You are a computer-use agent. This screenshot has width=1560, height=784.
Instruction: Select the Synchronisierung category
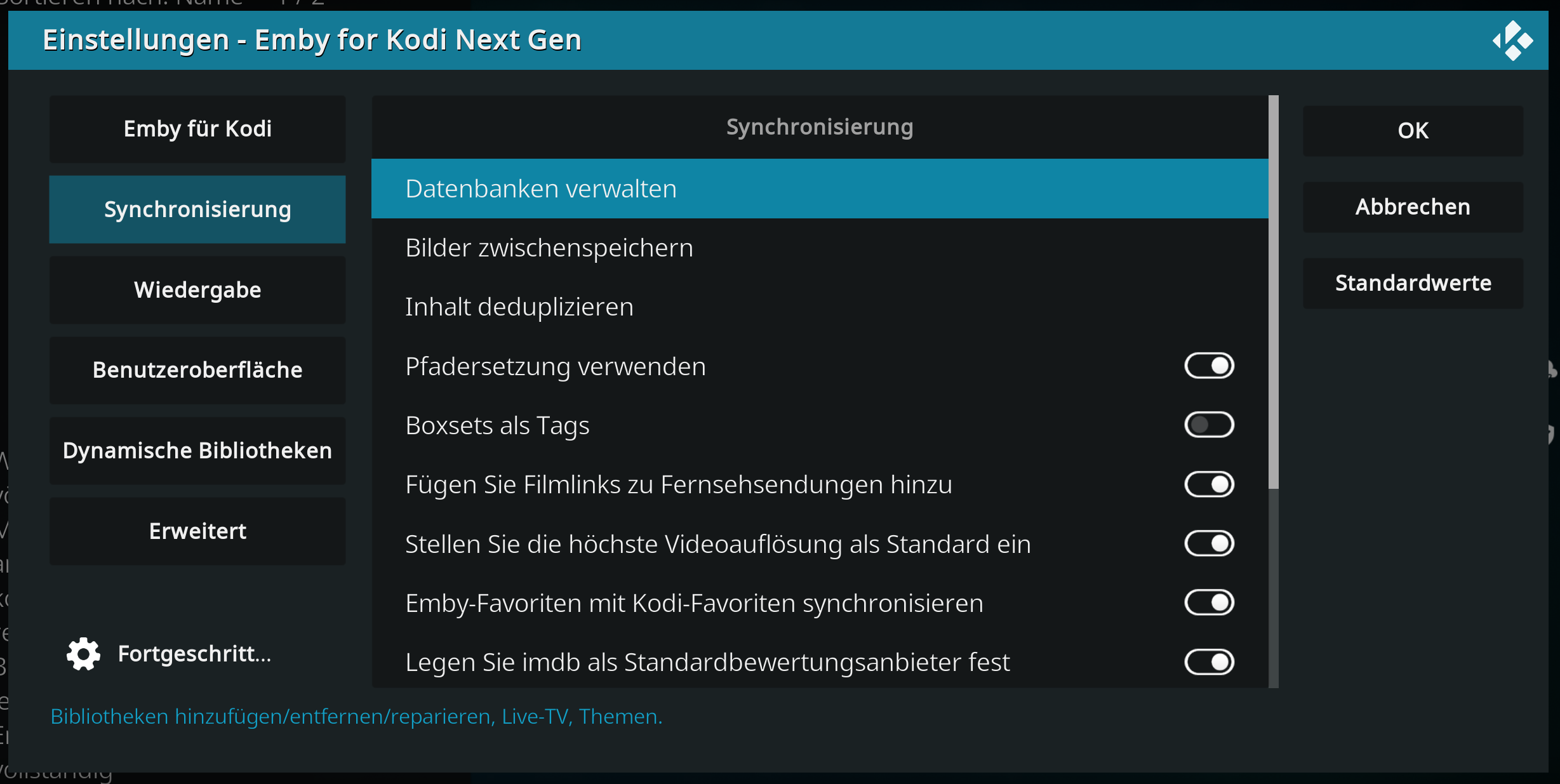197,209
